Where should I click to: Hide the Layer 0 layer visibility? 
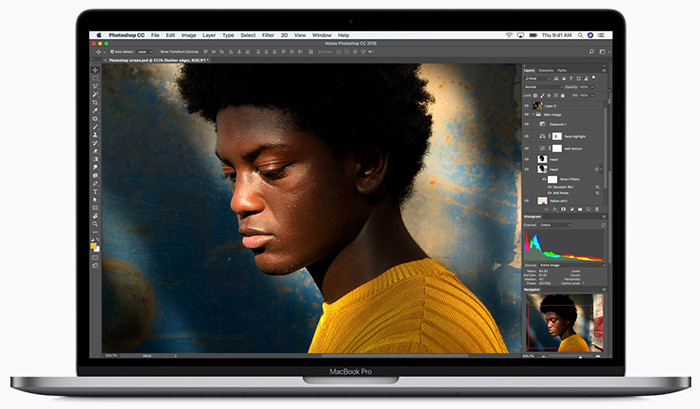(527, 104)
